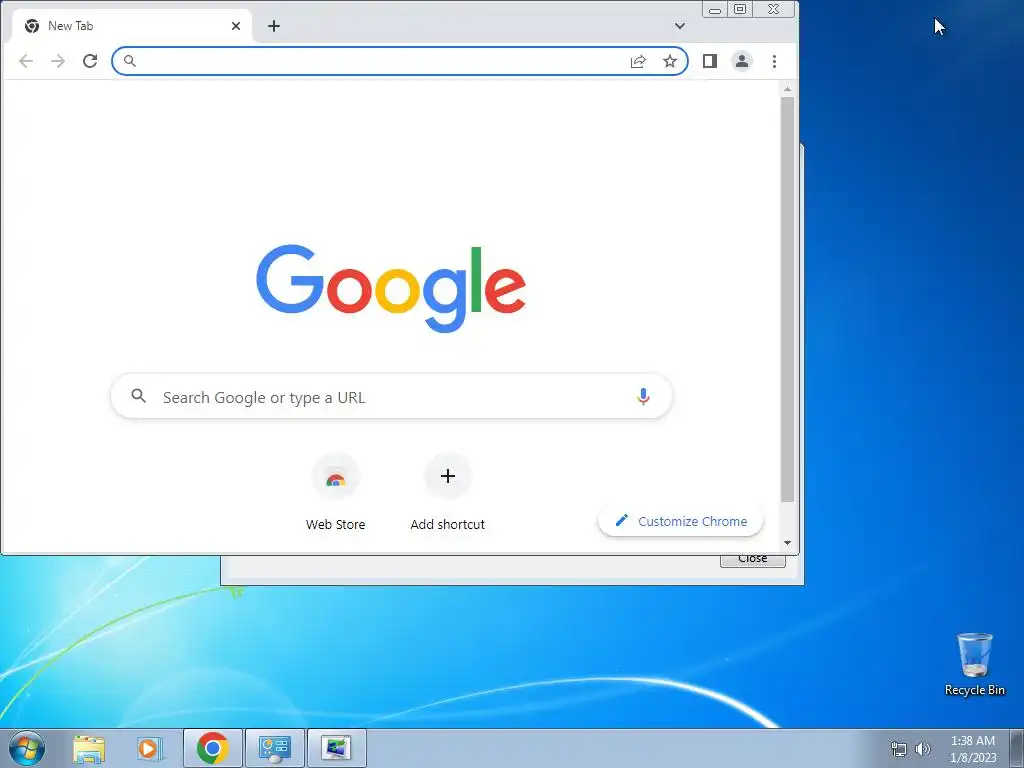Click the network status tray icon

click(899, 749)
